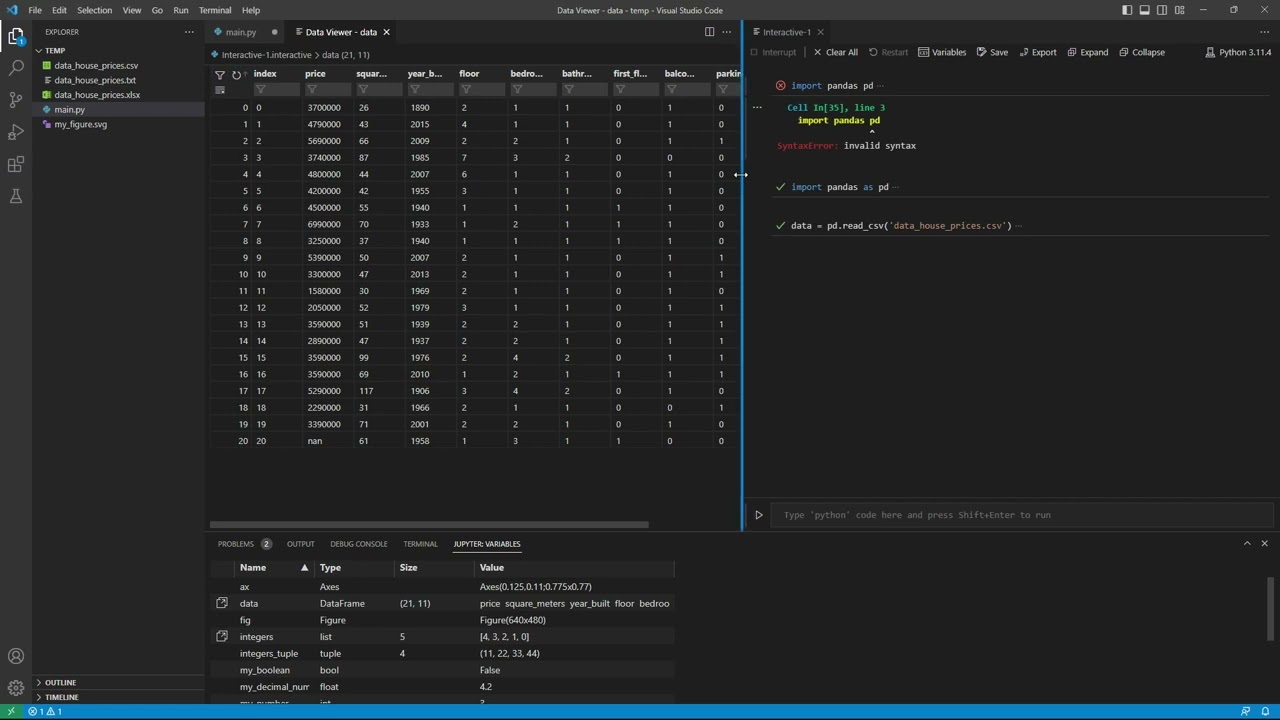Collapse all cells with Collapse button
This screenshot has height=720, width=1280.
[x=1142, y=52]
